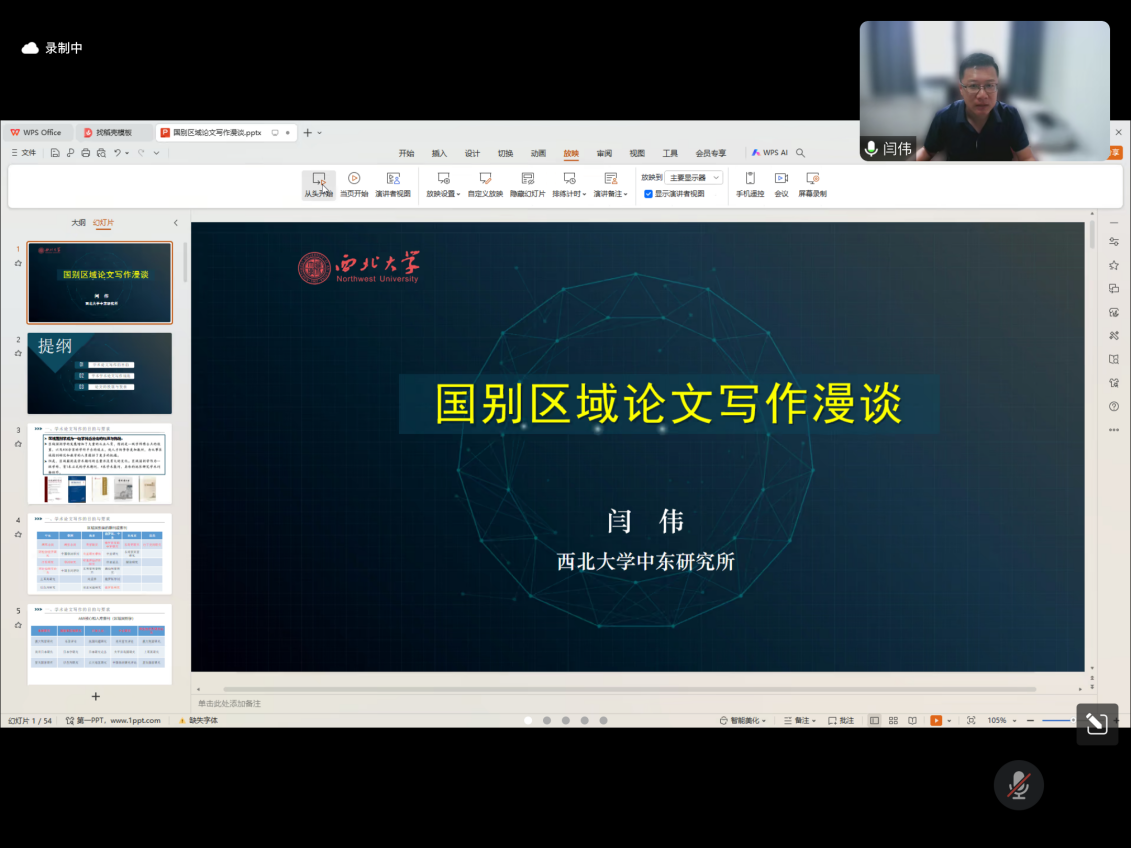The width and height of the screenshot is (1131, 848).
Task: Switch to the 设计 ribbon tab
Action: pos(472,153)
